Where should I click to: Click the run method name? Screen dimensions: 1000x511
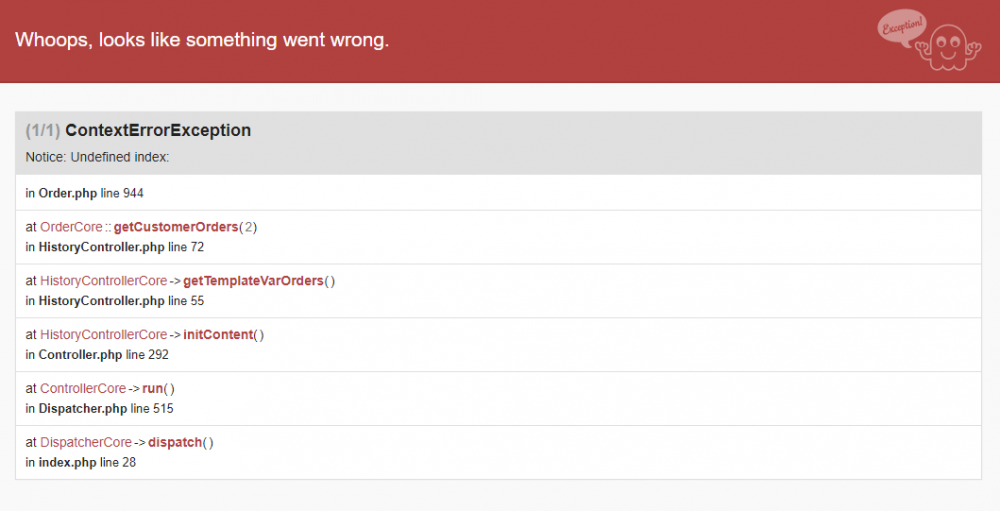coord(152,388)
